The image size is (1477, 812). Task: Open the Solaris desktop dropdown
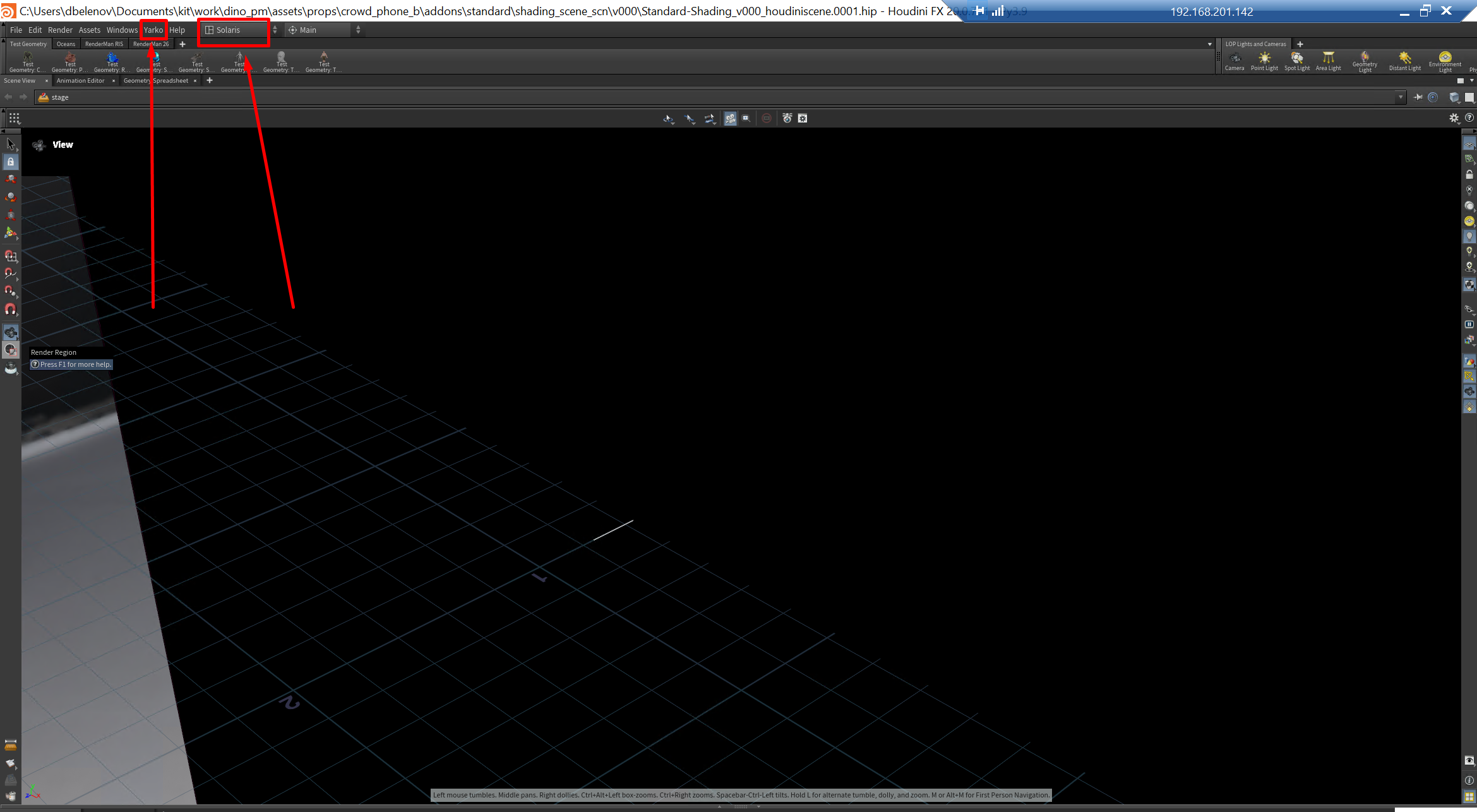pyautogui.click(x=239, y=30)
